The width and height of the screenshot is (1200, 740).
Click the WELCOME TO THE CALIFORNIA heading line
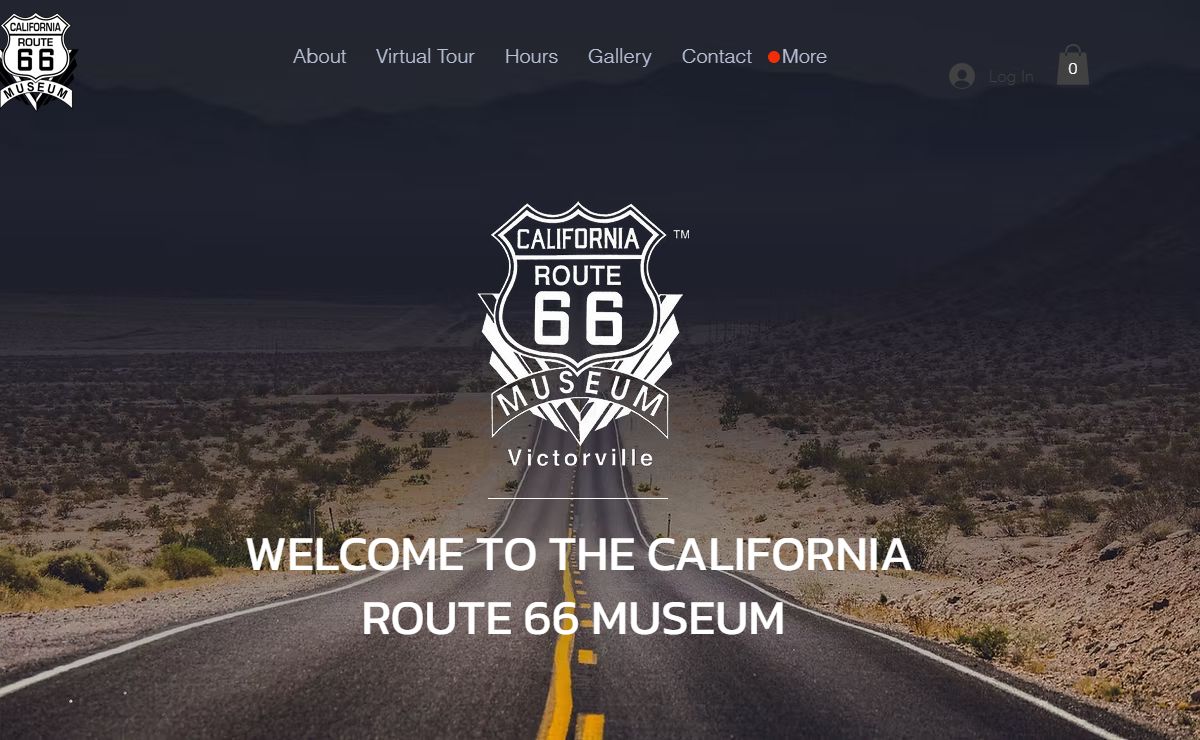(579, 554)
